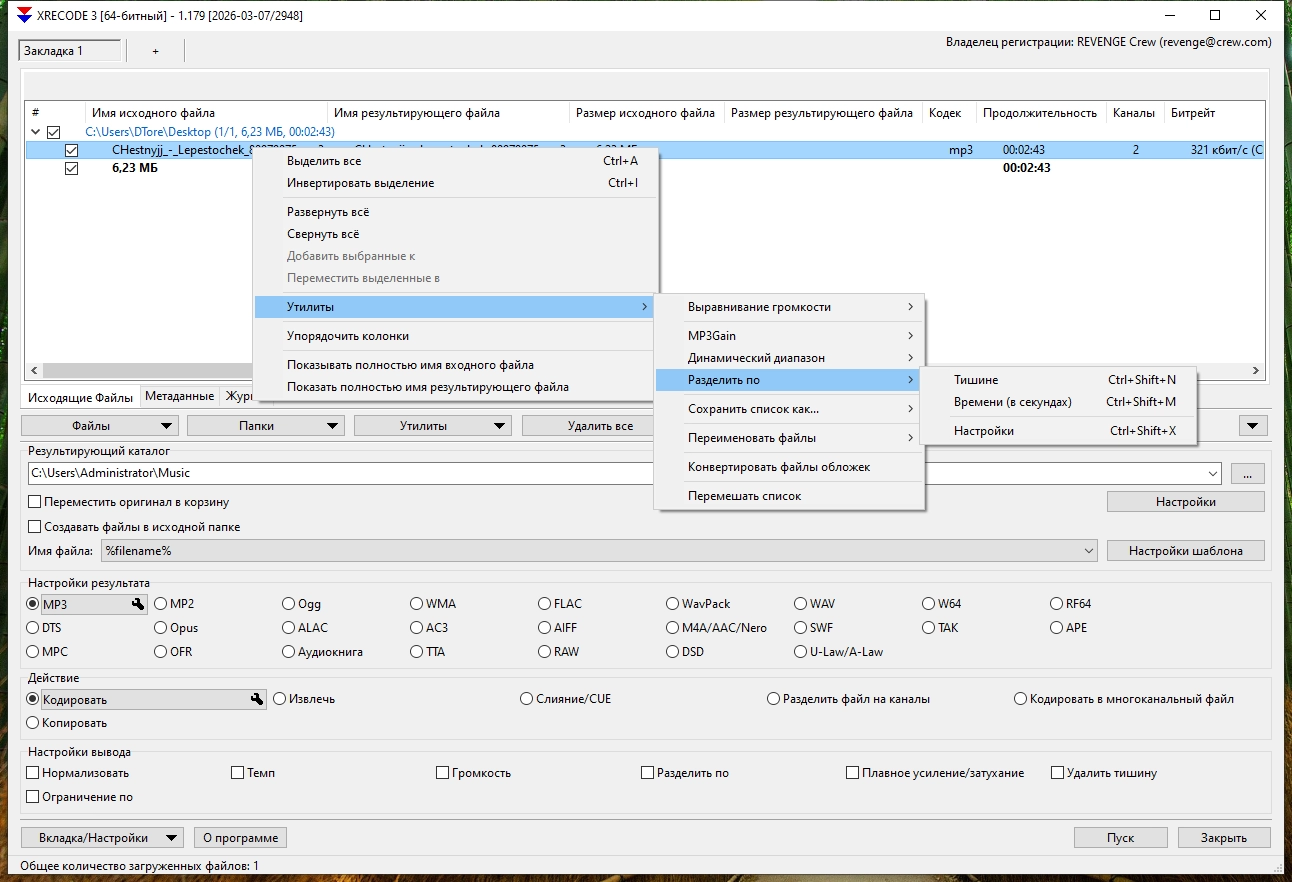Open the Сохранить список как... submenu
The image size is (1292, 882).
[x=790, y=409]
